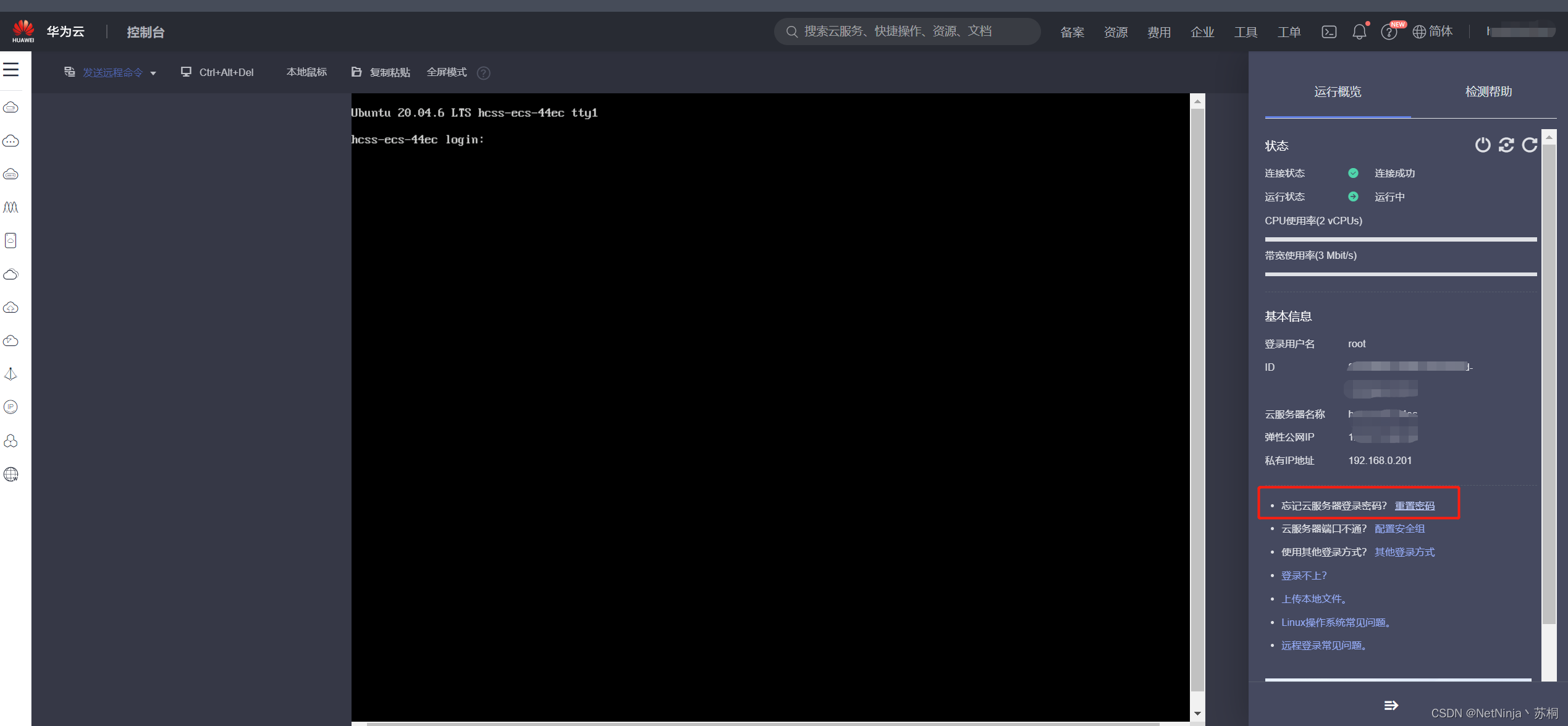Open the notification bell
Screen dimensions: 1568x726
pyautogui.click(x=1359, y=32)
